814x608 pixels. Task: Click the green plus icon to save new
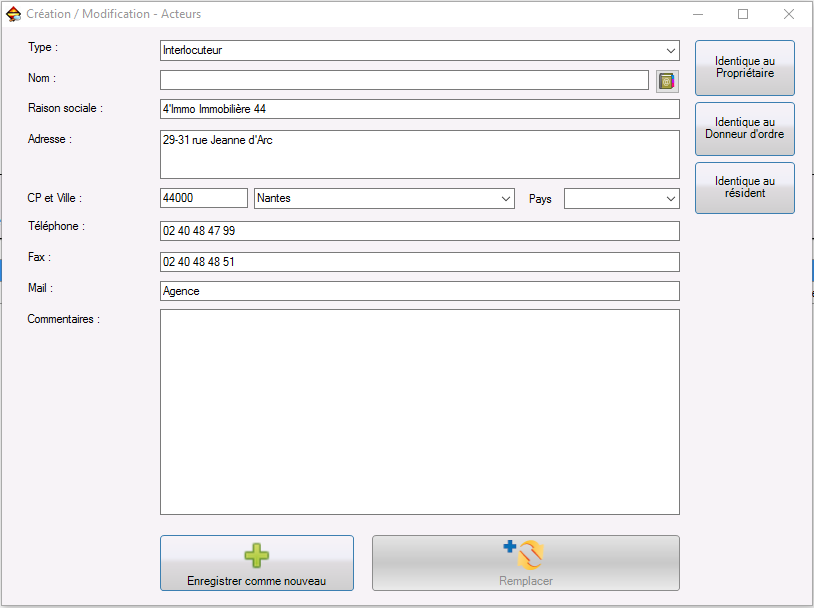[256, 556]
